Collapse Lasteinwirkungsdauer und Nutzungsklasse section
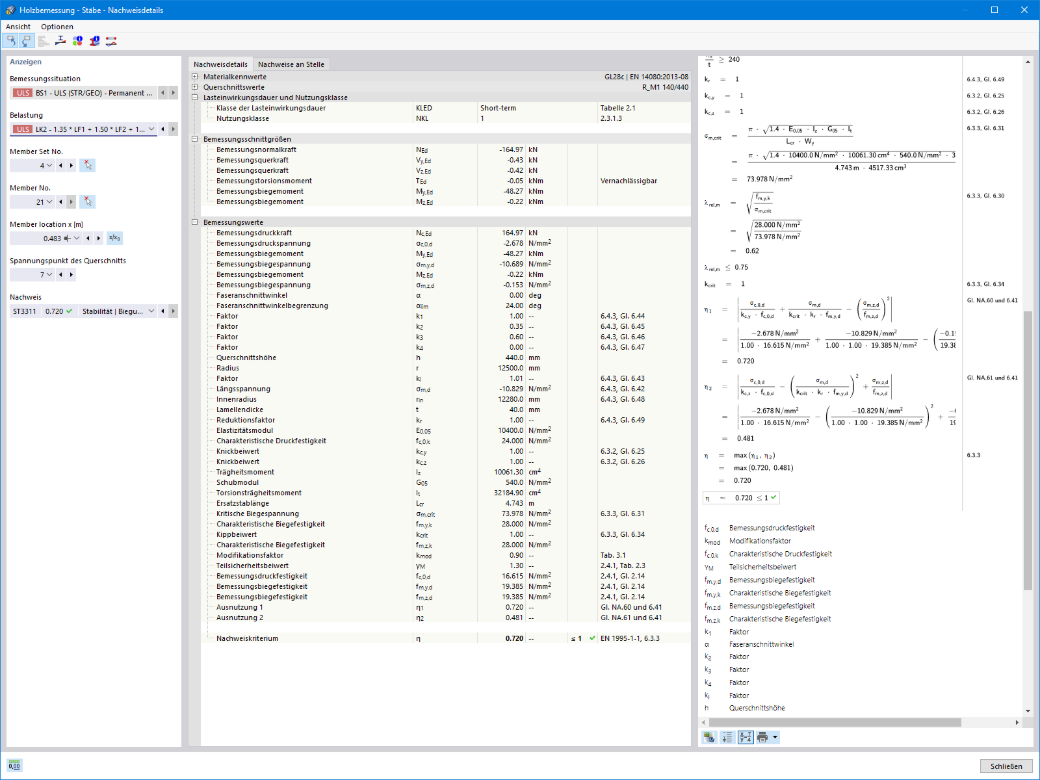The width and height of the screenshot is (1040, 780). click(195, 98)
